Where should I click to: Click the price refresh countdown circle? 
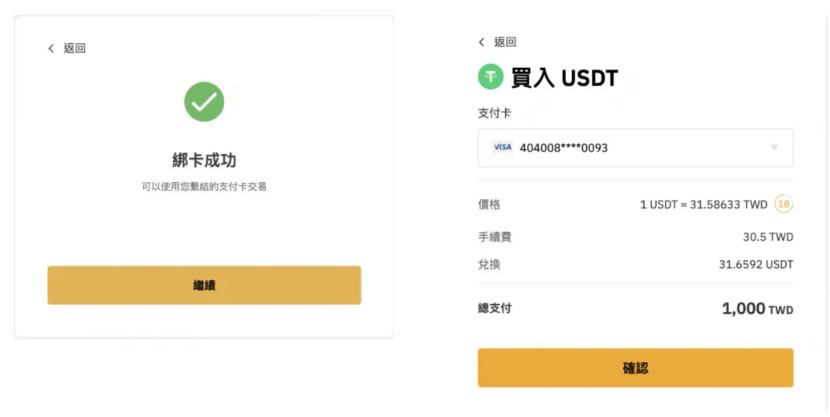tap(784, 204)
